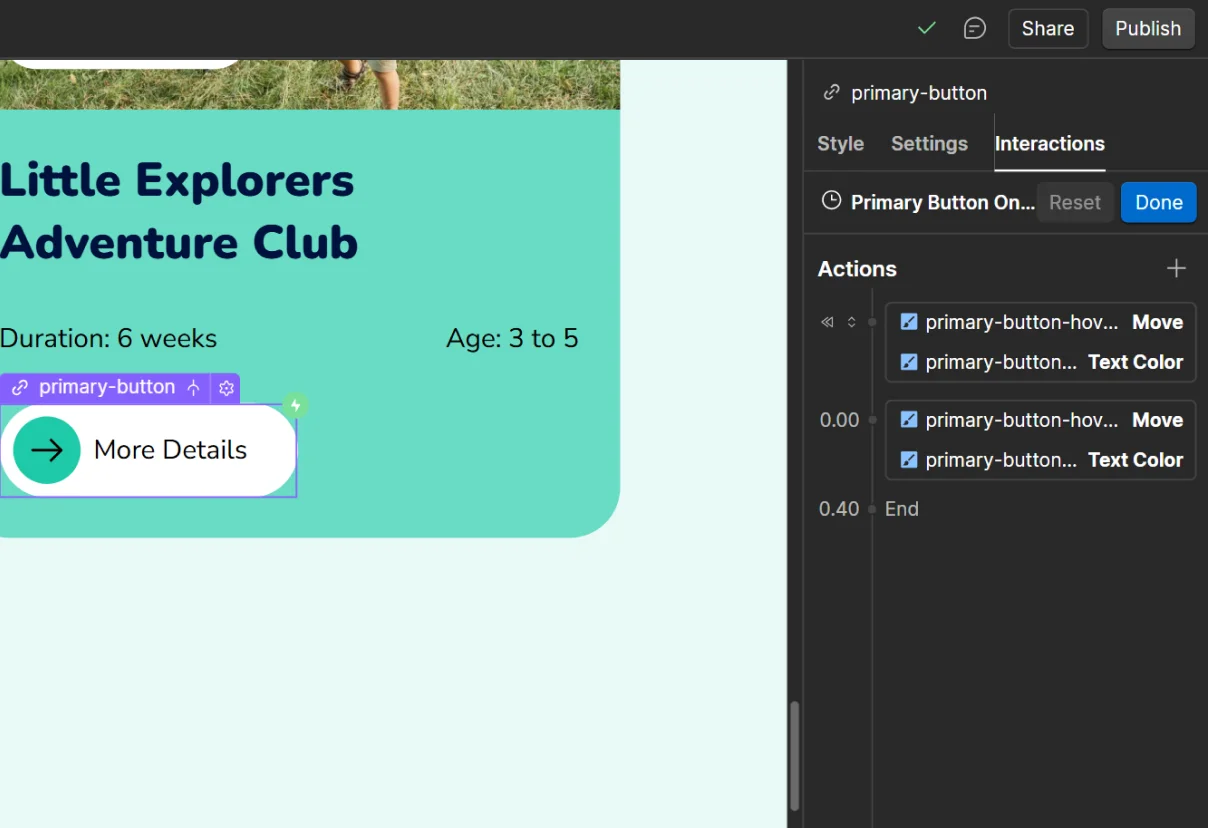
Task: Select the Little Explorers Adventure Club heading
Action: pyautogui.click(x=179, y=211)
